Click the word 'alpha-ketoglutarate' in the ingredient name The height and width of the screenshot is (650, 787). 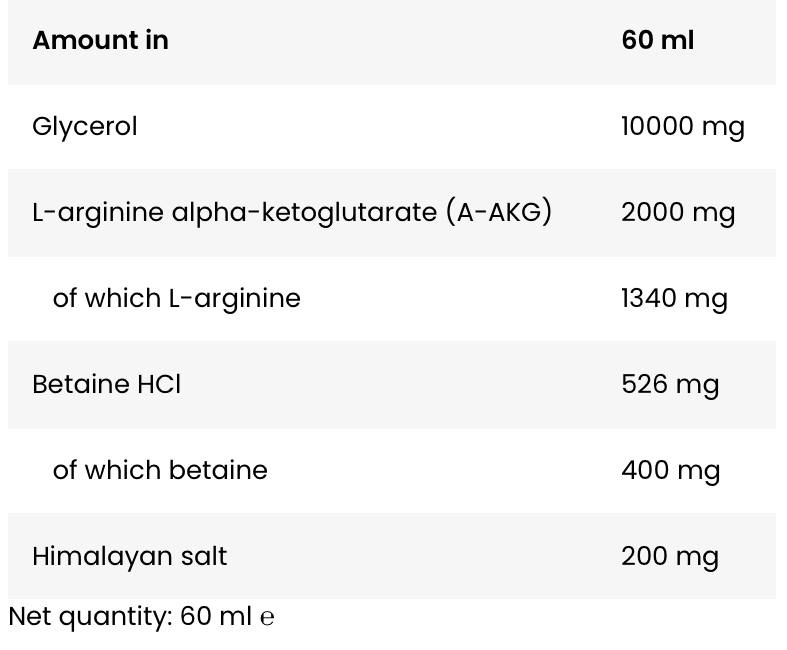(305, 212)
